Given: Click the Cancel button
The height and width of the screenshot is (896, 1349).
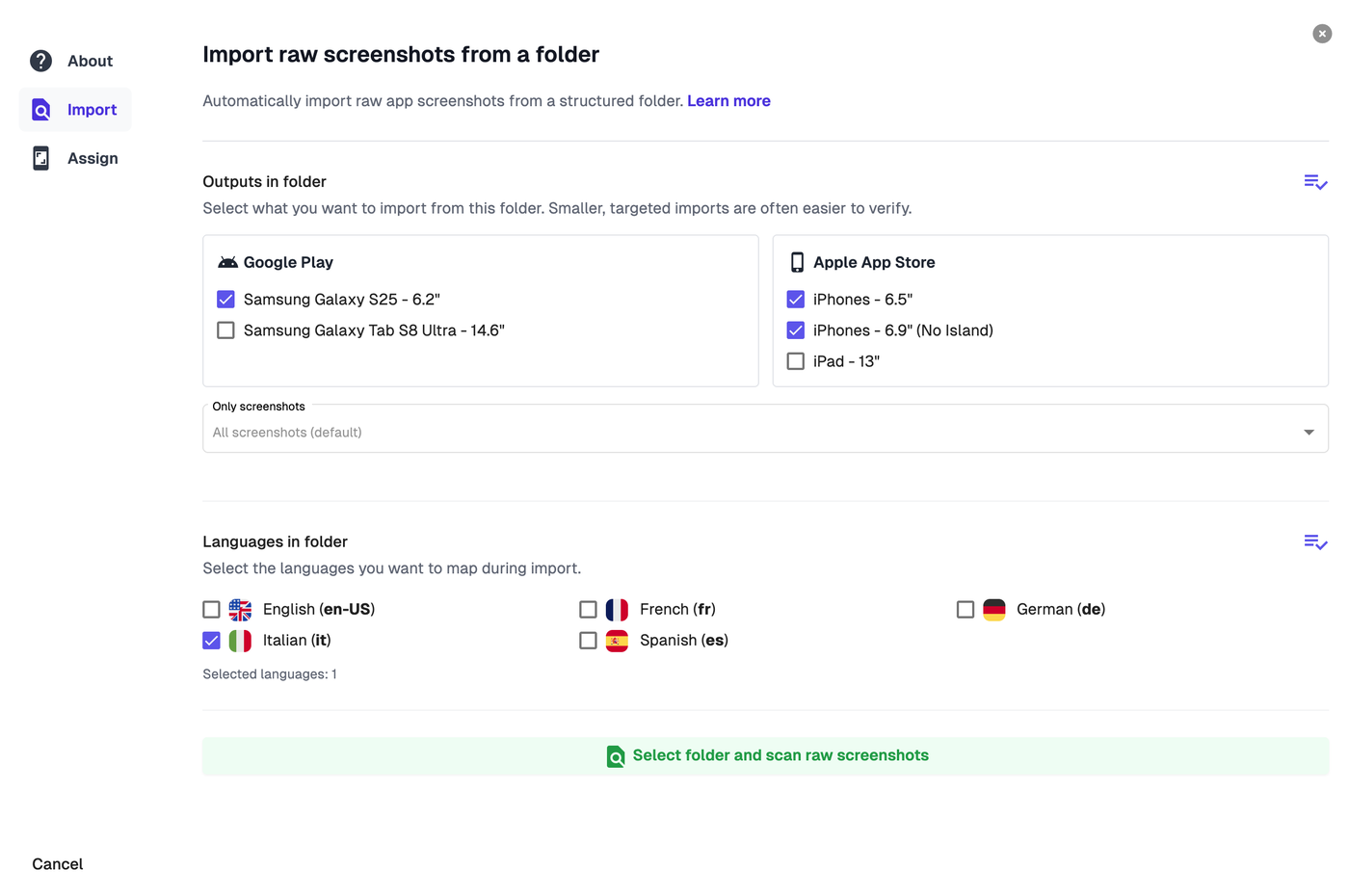Looking at the screenshot, I should tap(58, 864).
